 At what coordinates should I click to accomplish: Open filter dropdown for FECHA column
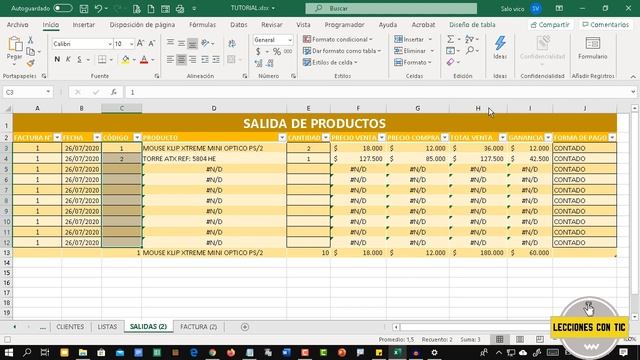point(97,138)
